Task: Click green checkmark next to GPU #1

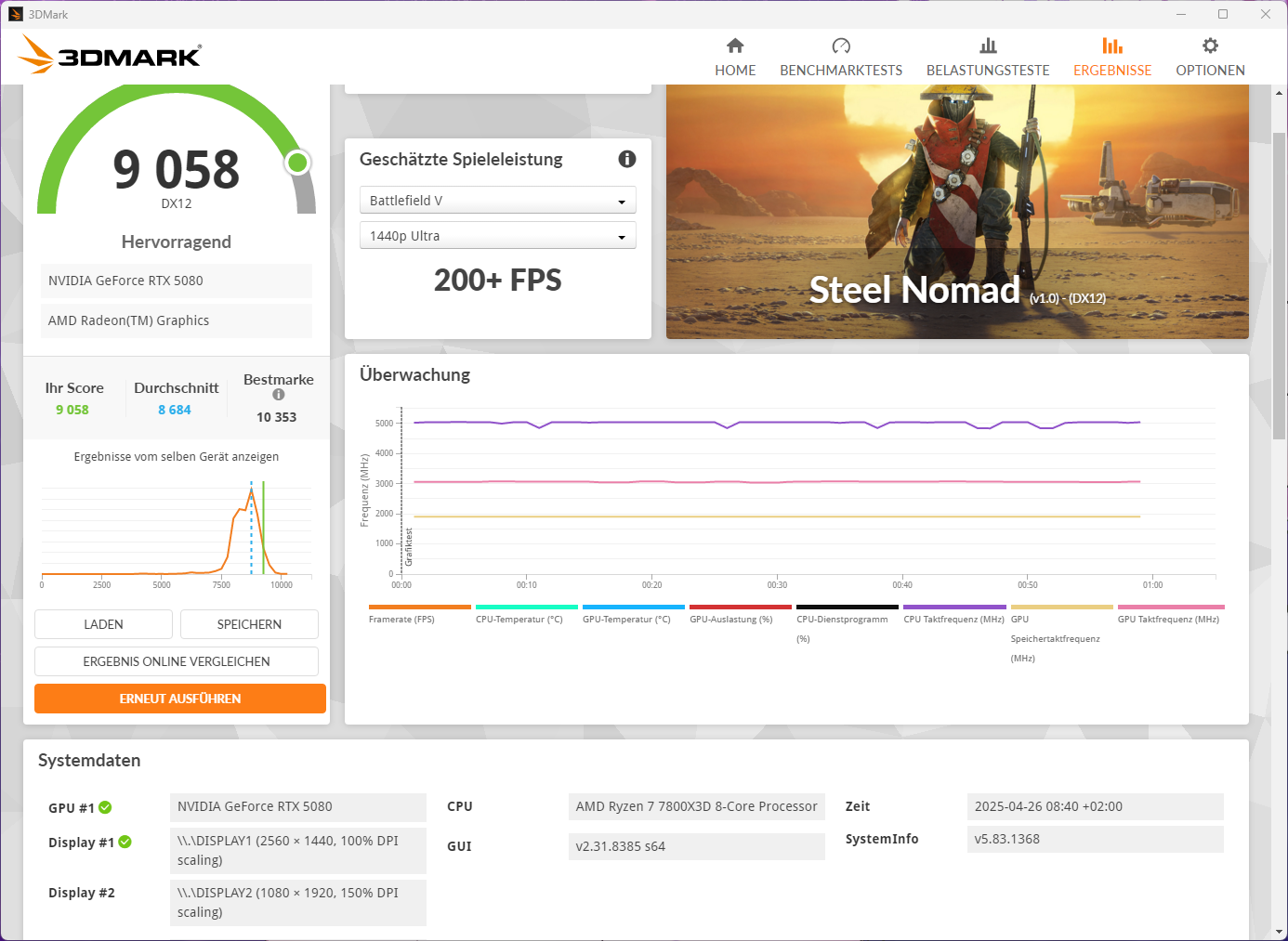Action: click(105, 807)
